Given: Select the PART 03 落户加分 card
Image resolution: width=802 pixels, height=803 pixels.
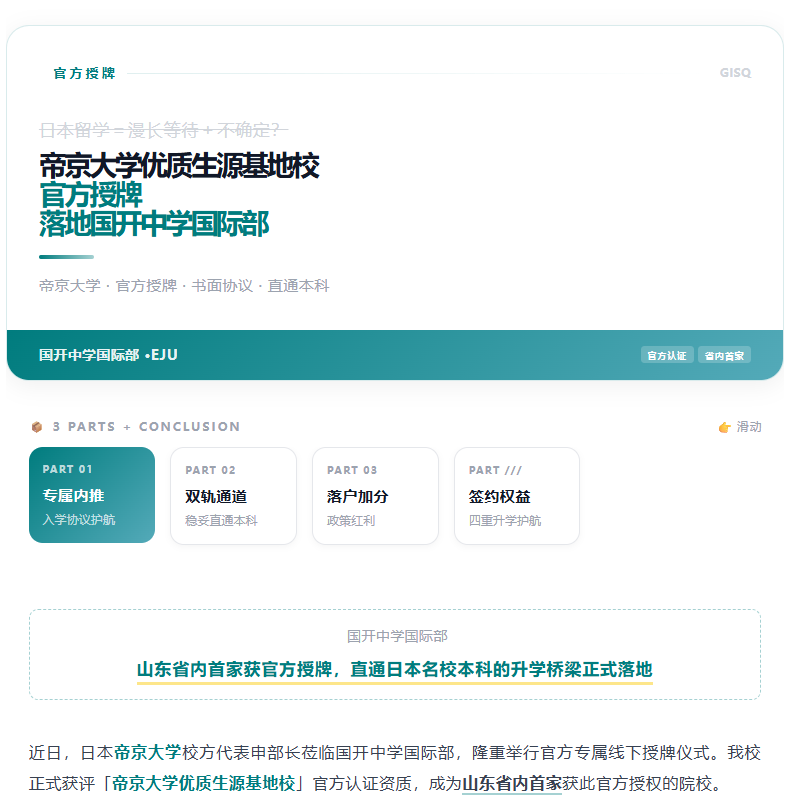Looking at the screenshot, I should tap(375, 495).
